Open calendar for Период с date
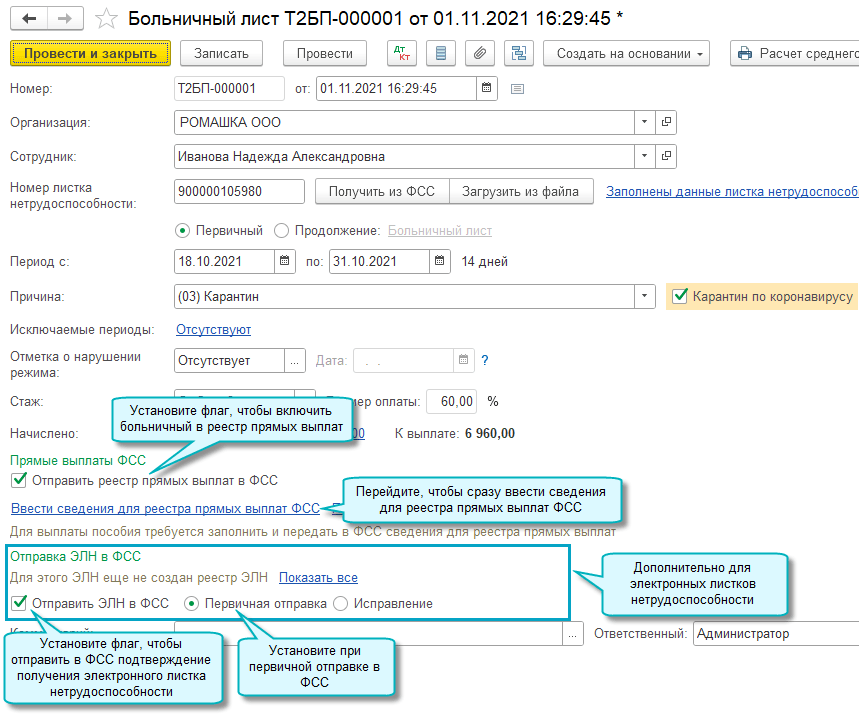The height and width of the screenshot is (721, 859). (x=284, y=261)
